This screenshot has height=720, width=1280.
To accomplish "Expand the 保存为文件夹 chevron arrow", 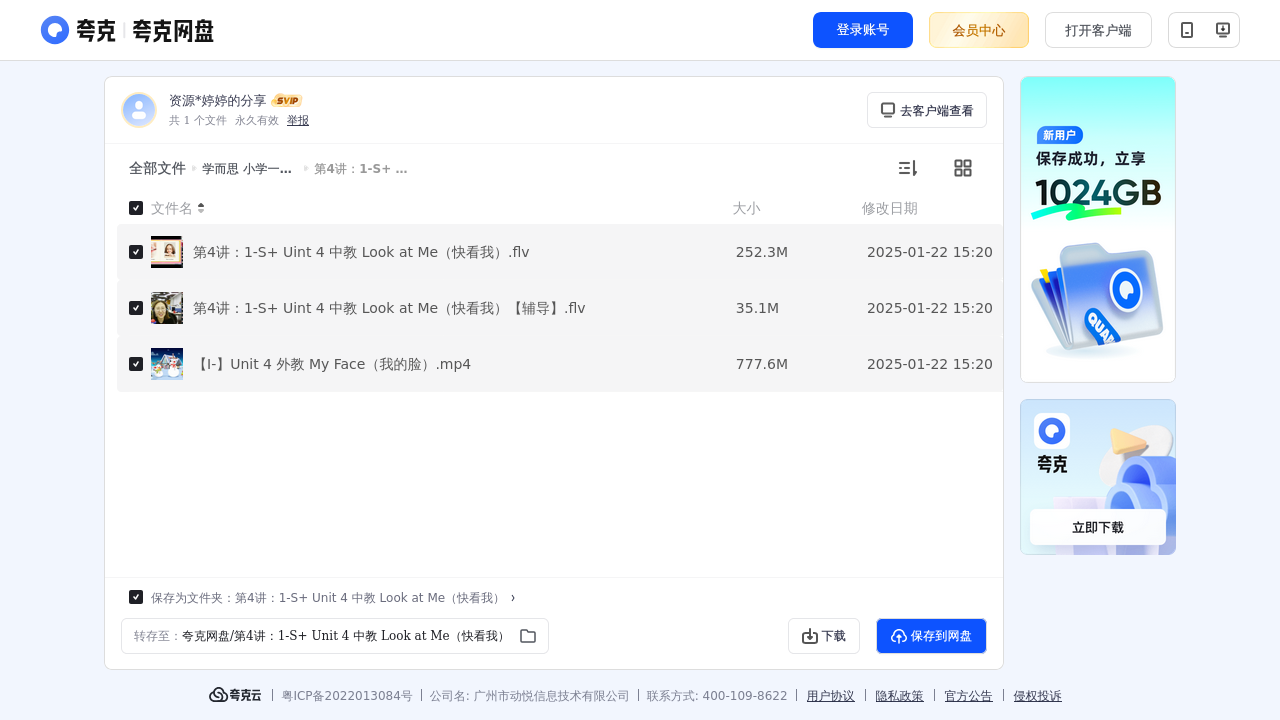I will point(513,598).
